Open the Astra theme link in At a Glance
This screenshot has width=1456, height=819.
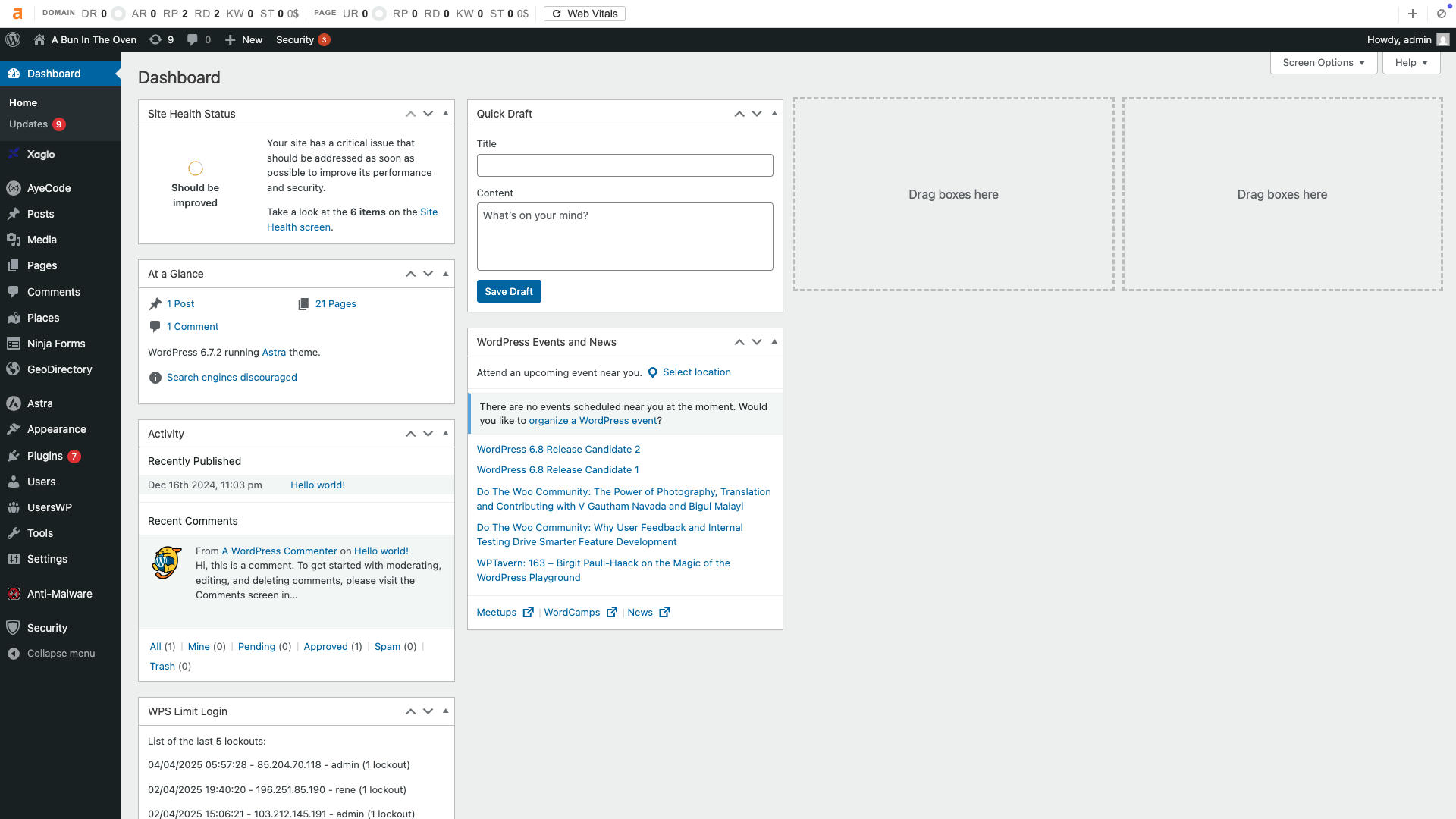coord(274,353)
